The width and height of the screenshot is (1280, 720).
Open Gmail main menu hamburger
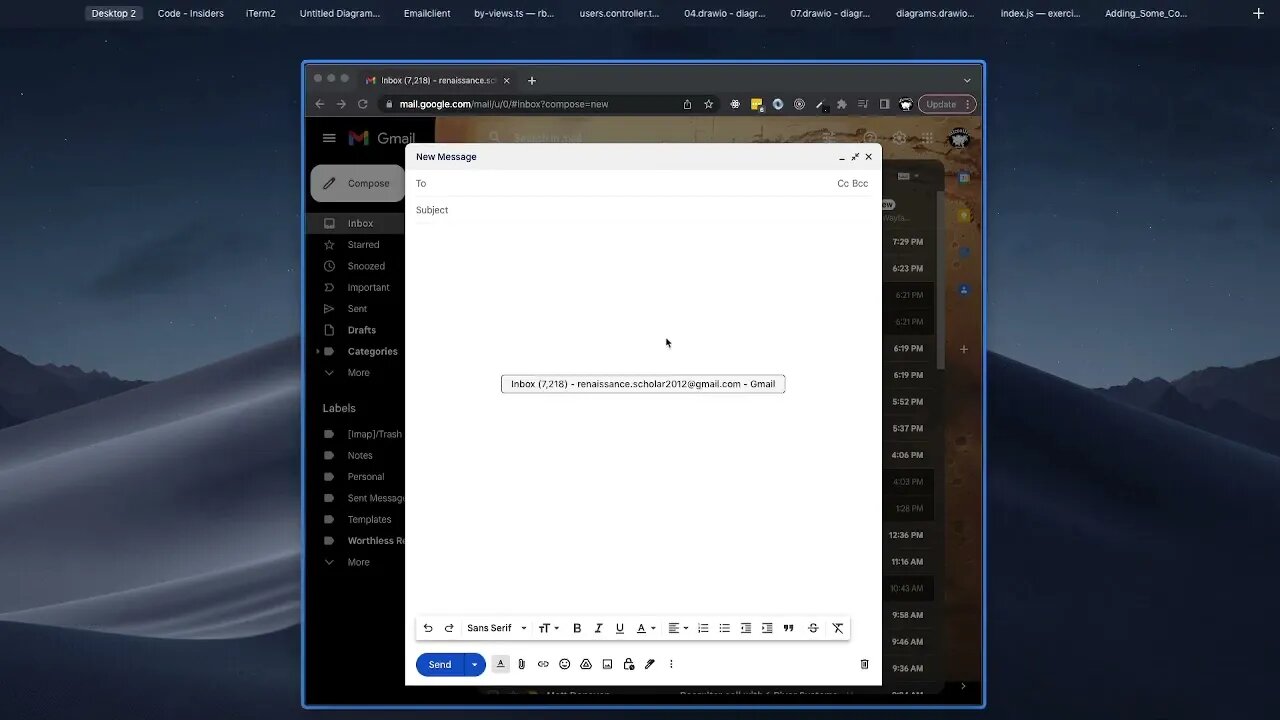329,138
